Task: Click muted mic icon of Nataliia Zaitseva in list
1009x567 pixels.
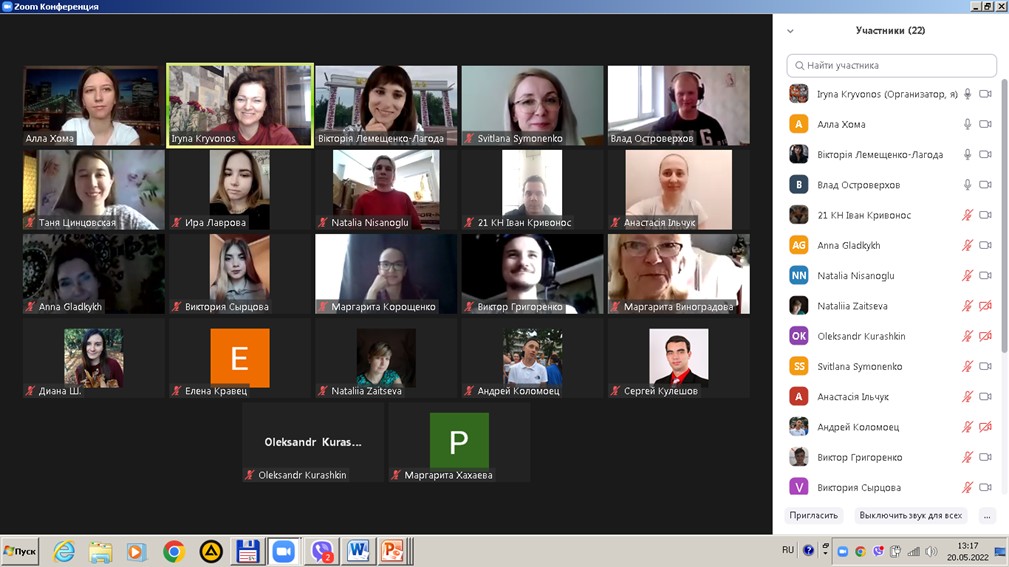Action: click(x=967, y=306)
